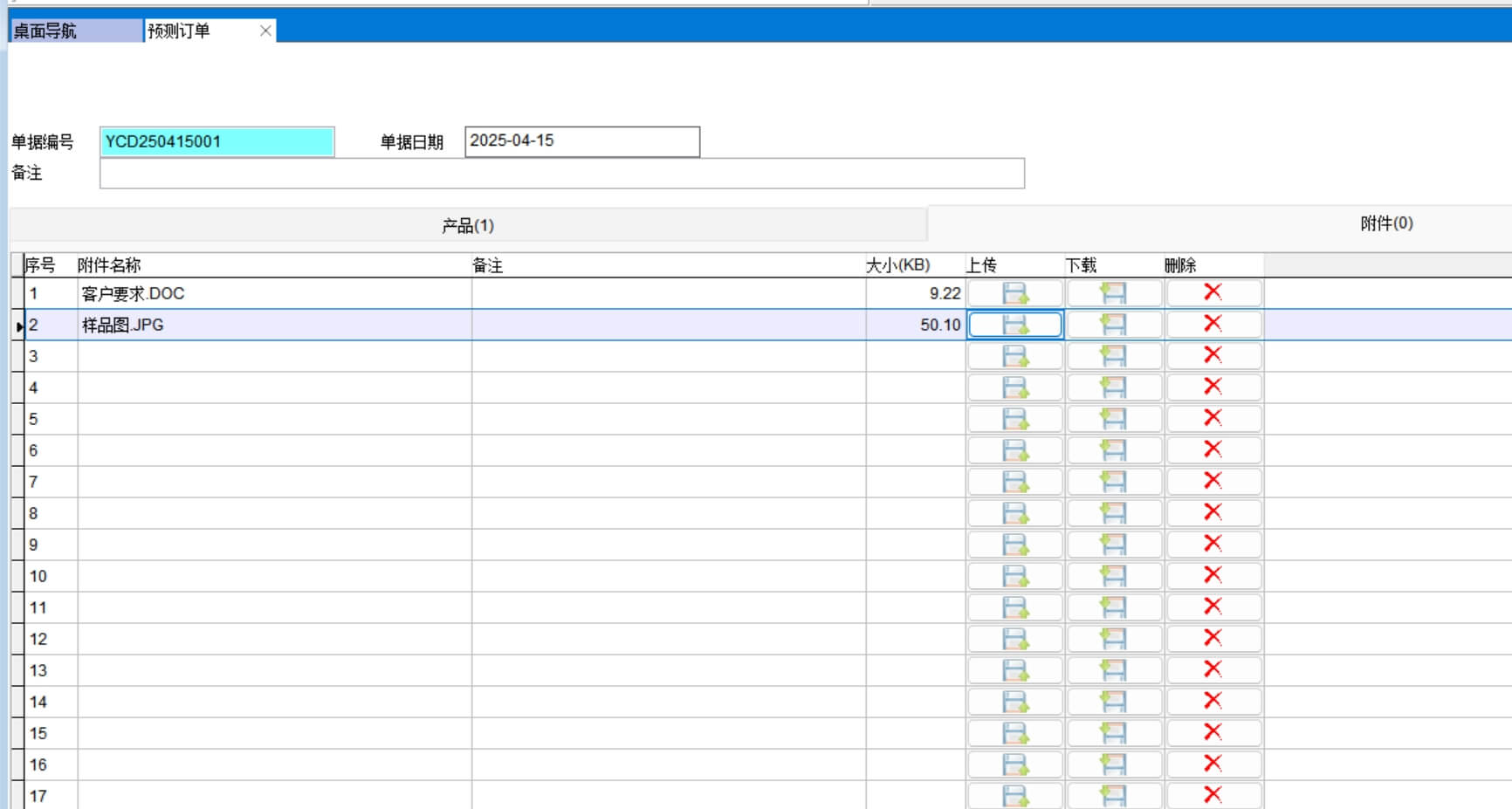Click the red delete X in row 5
Viewport: 1512px width, 809px height.
[1213, 418]
